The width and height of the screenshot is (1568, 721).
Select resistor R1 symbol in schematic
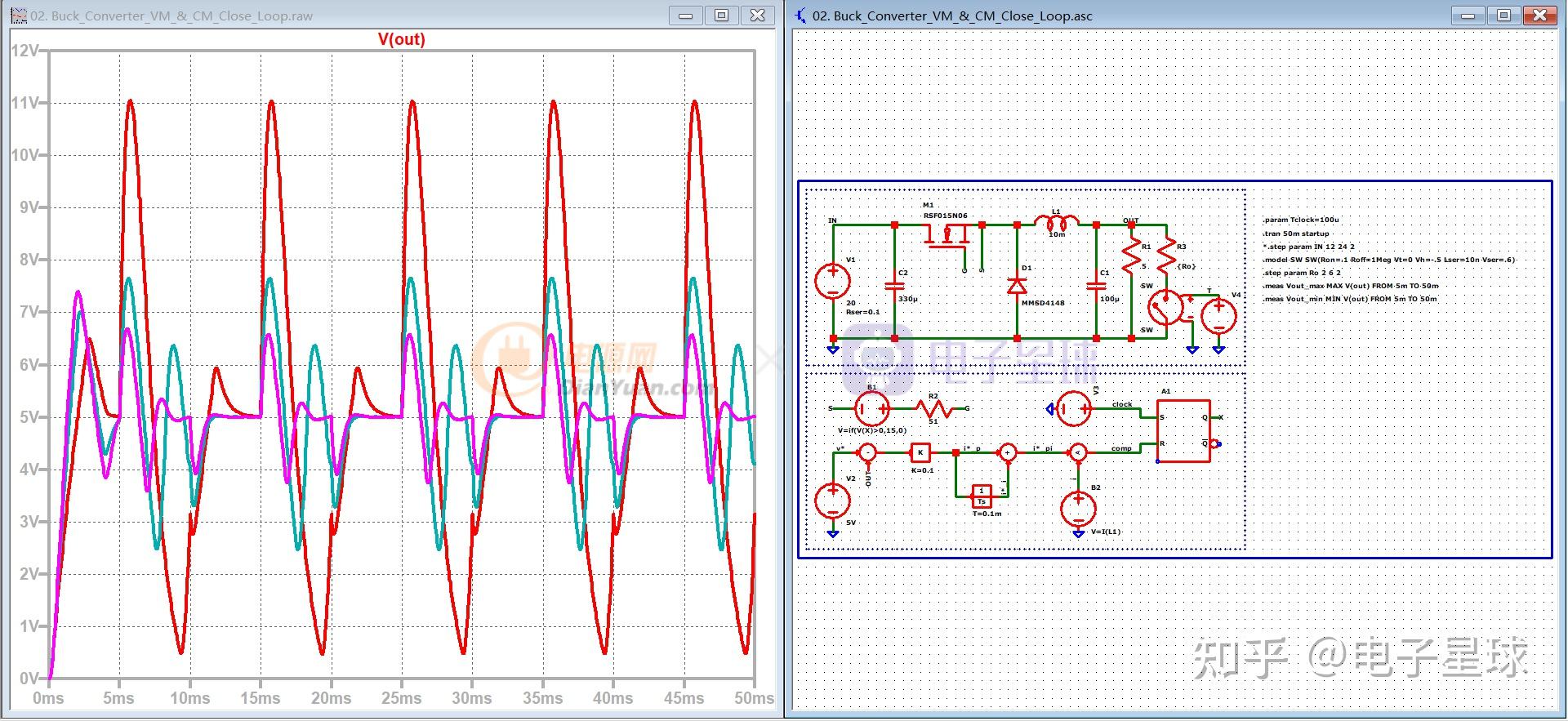click(x=1132, y=256)
